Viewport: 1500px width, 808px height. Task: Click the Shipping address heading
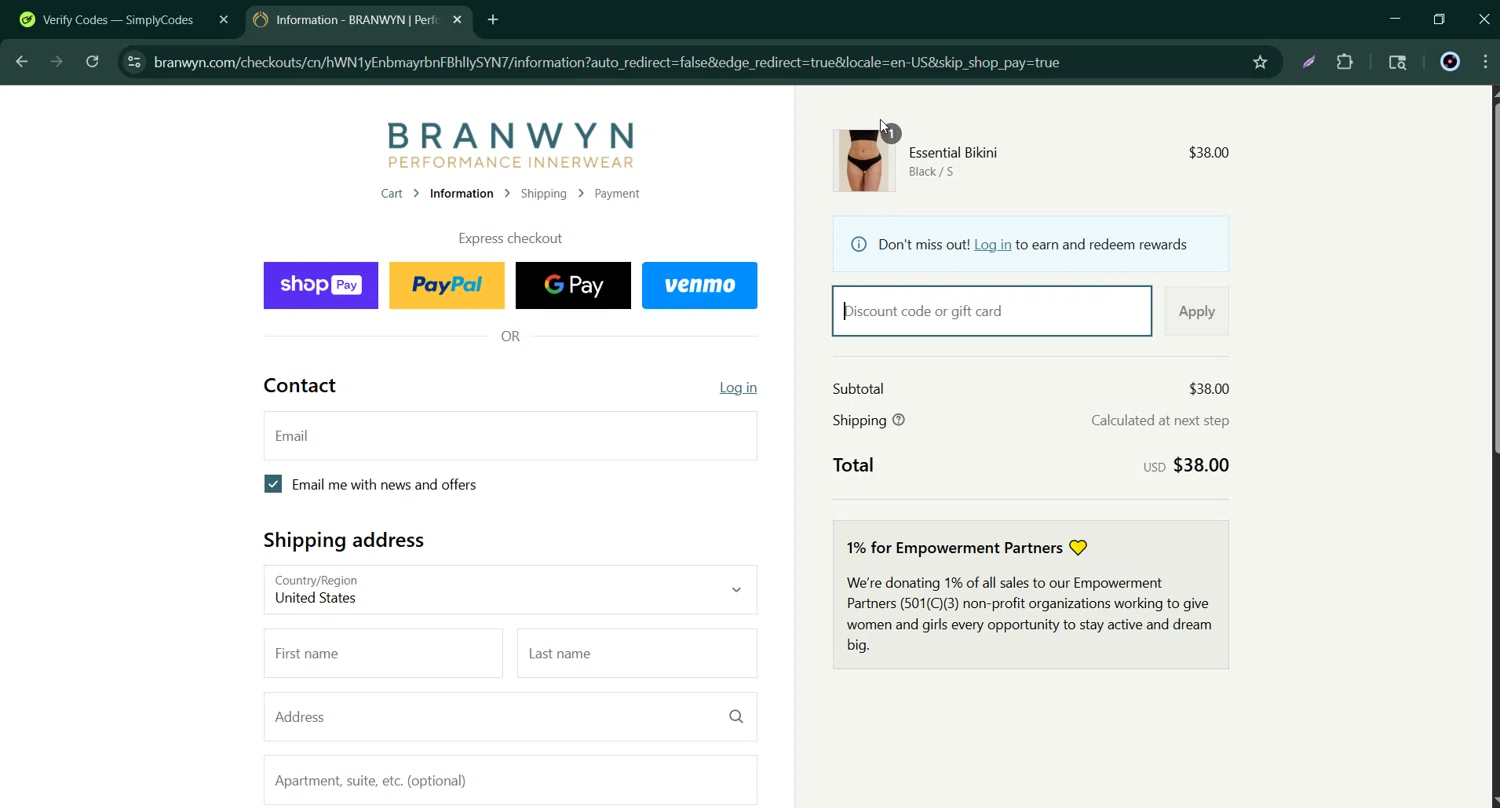(x=343, y=540)
